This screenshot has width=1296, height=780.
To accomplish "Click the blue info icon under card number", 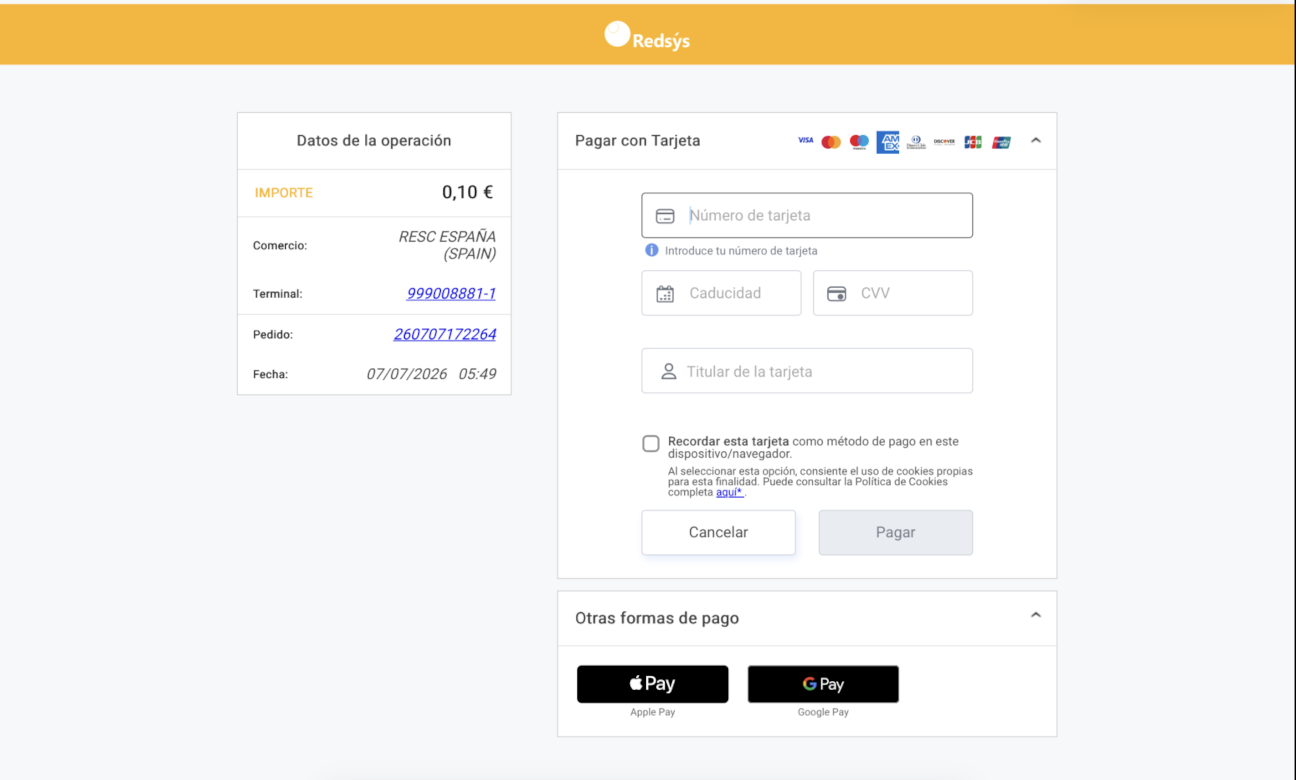I will 652,250.
